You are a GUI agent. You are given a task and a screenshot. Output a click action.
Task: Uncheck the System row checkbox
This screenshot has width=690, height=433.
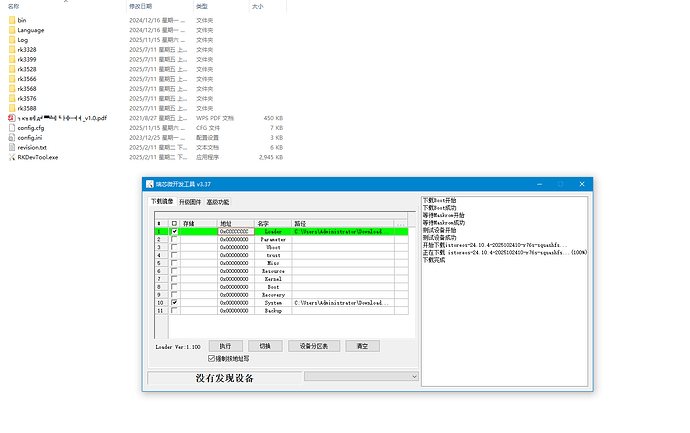[175, 302]
